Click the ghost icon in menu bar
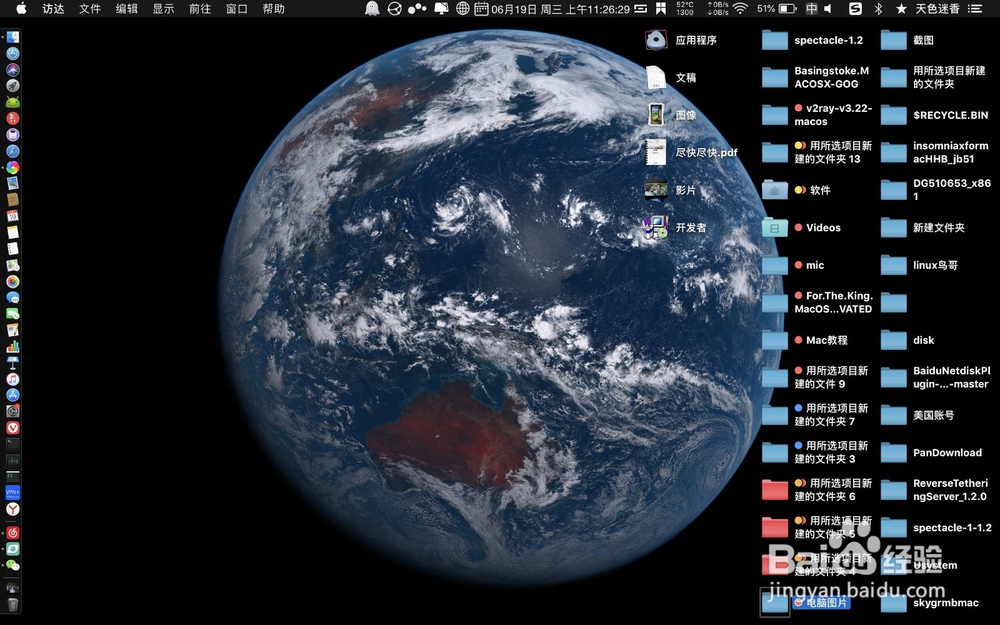This screenshot has height=625, width=1000. pyautogui.click(x=372, y=8)
